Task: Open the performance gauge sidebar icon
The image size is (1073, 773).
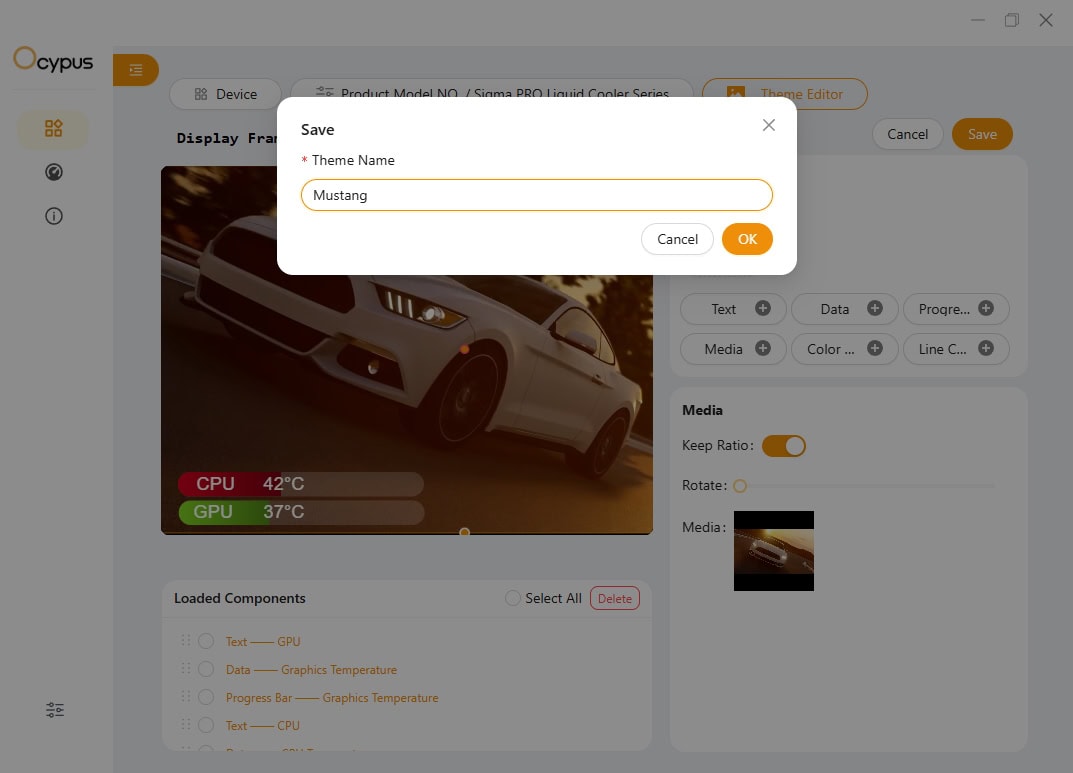Action: tap(54, 172)
